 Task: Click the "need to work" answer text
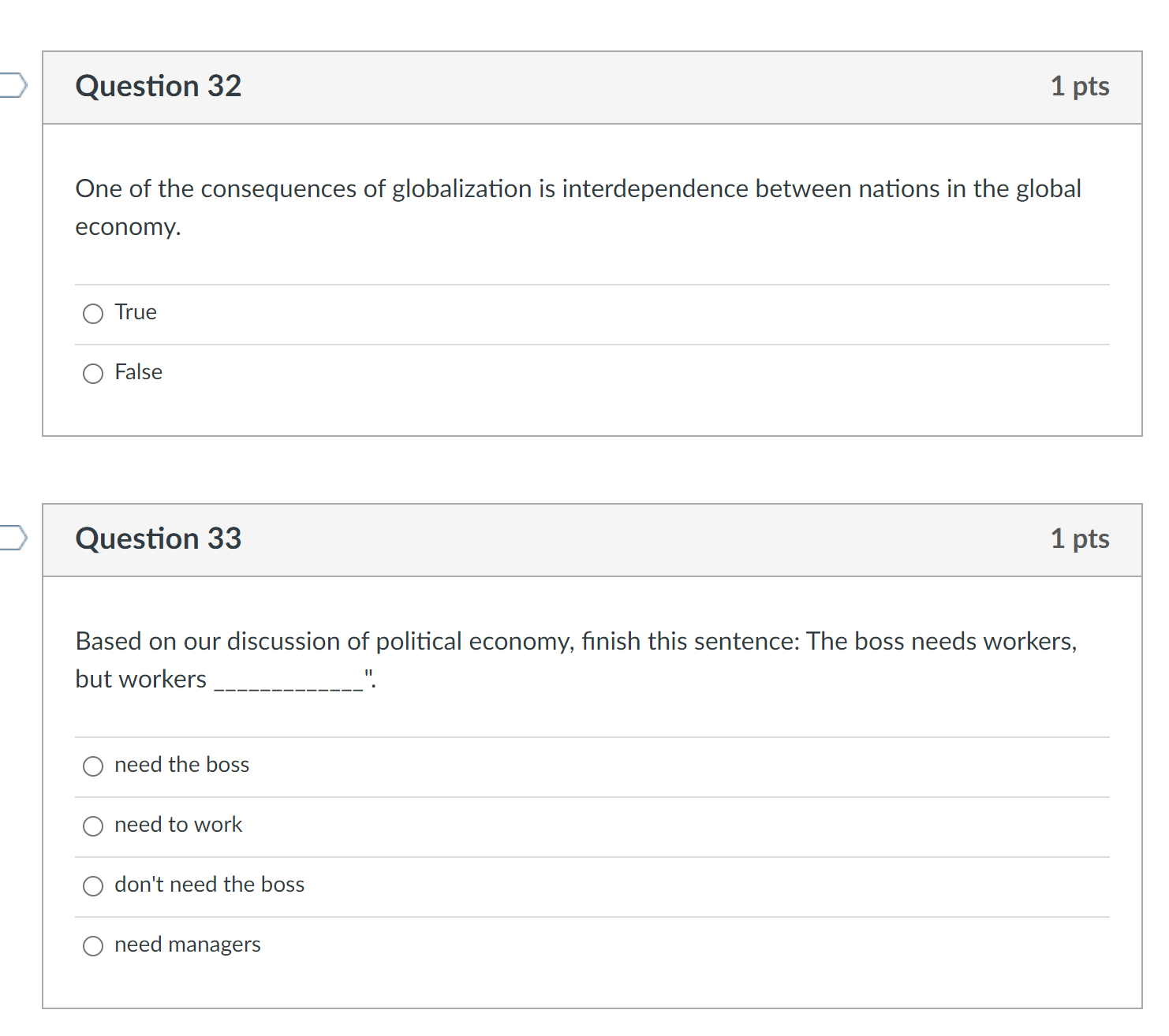click(178, 825)
